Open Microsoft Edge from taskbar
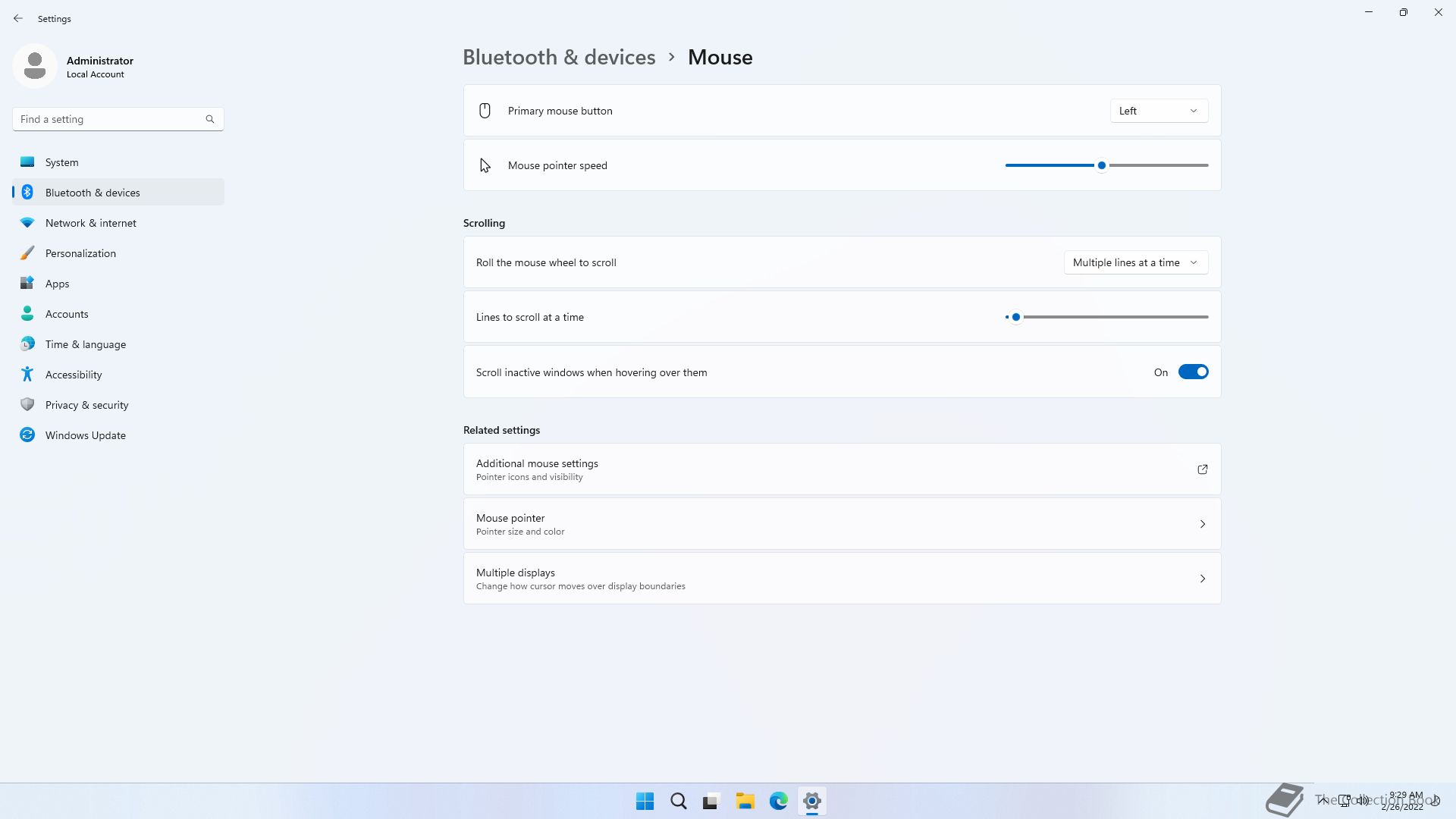 click(x=778, y=801)
